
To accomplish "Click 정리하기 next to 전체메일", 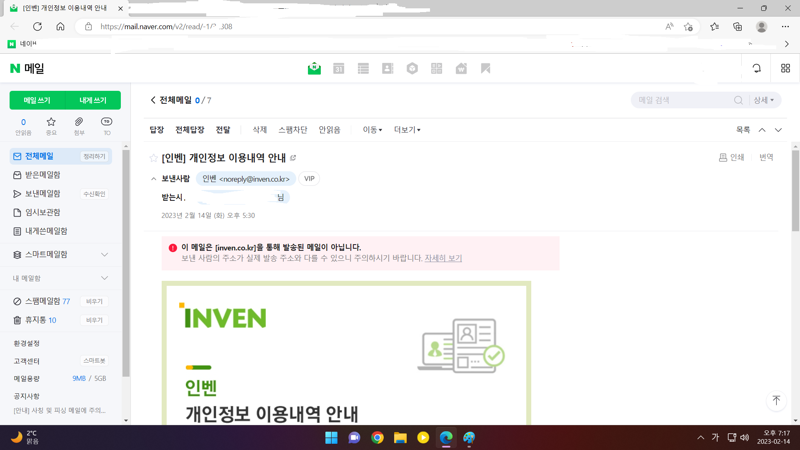I will click(94, 157).
